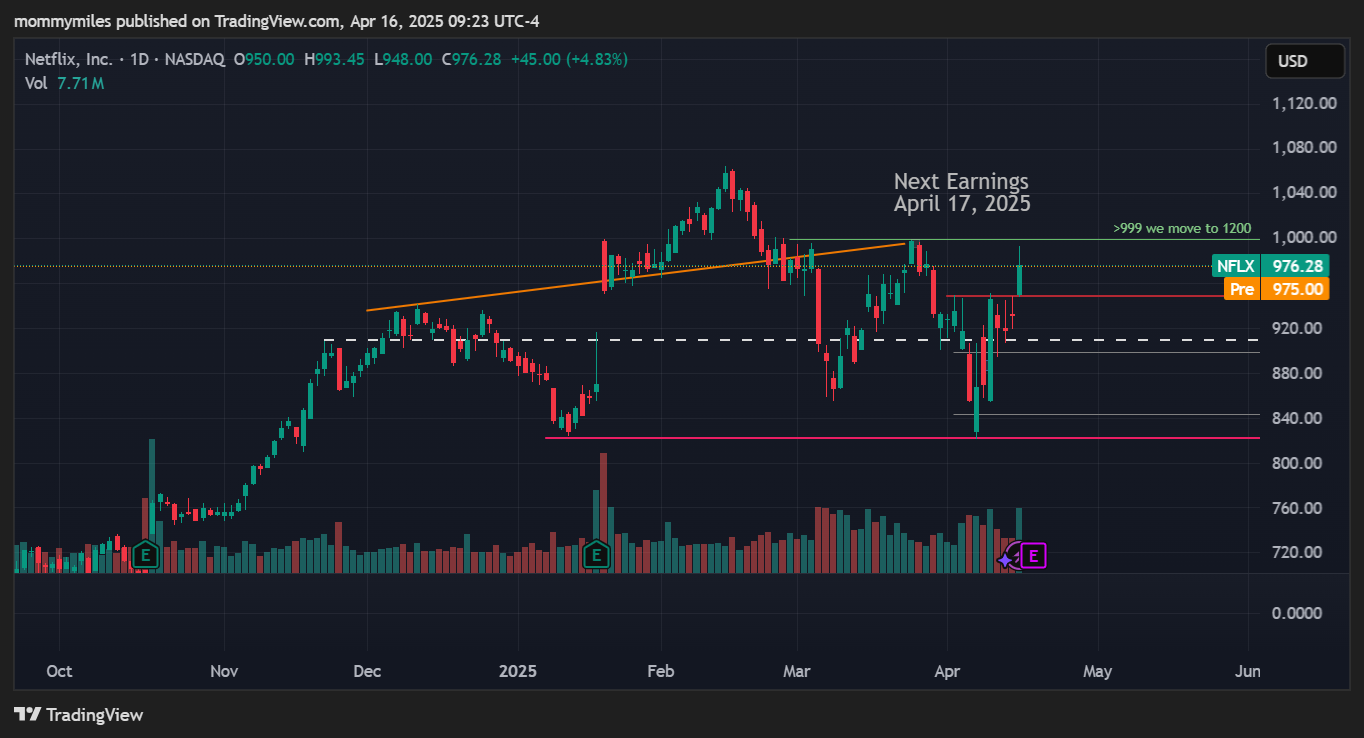Click the Apr label on time axis
The height and width of the screenshot is (738, 1364).
(945, 671)
